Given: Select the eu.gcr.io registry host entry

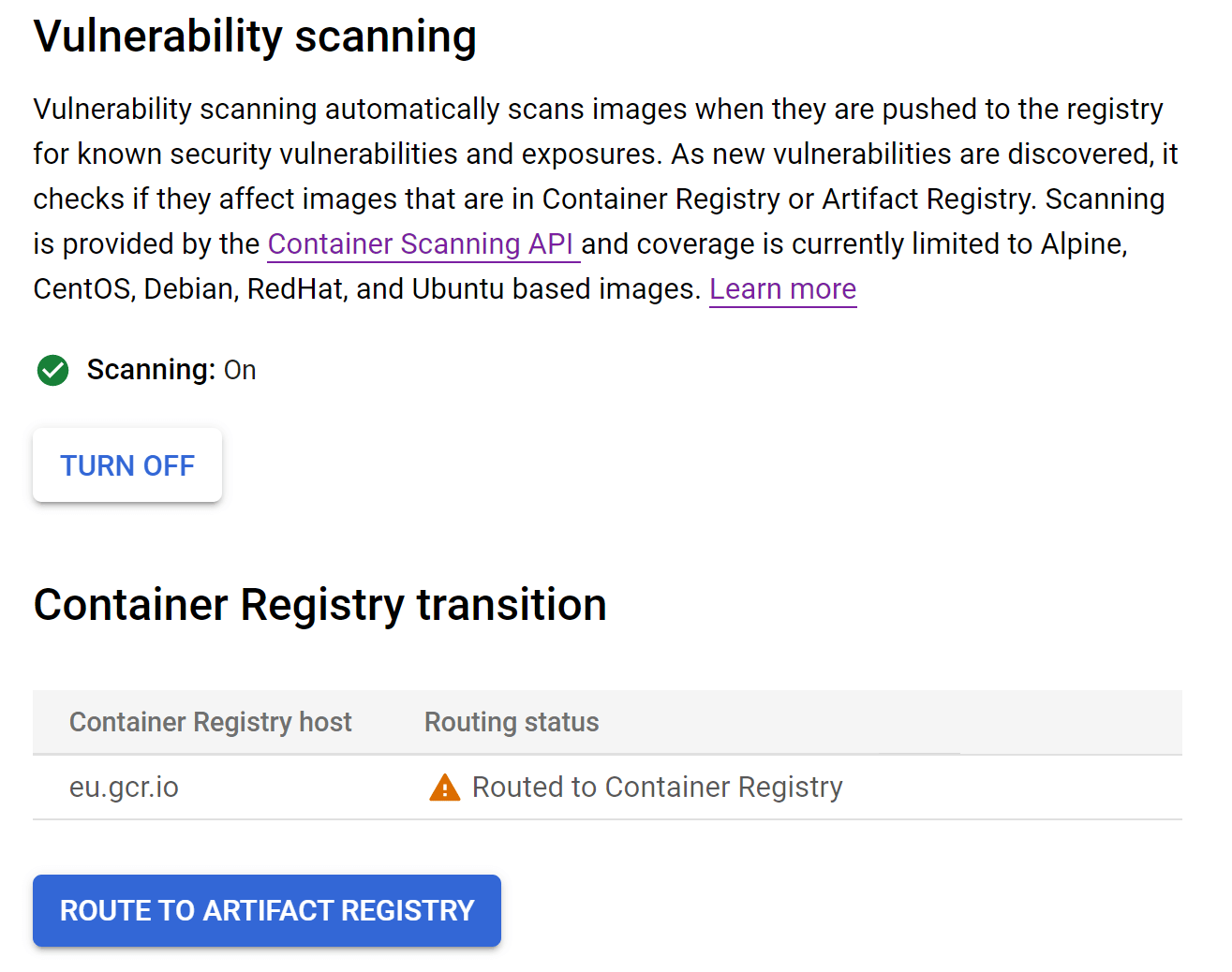Looking at the screenshot, I should (x=124, y=788).
